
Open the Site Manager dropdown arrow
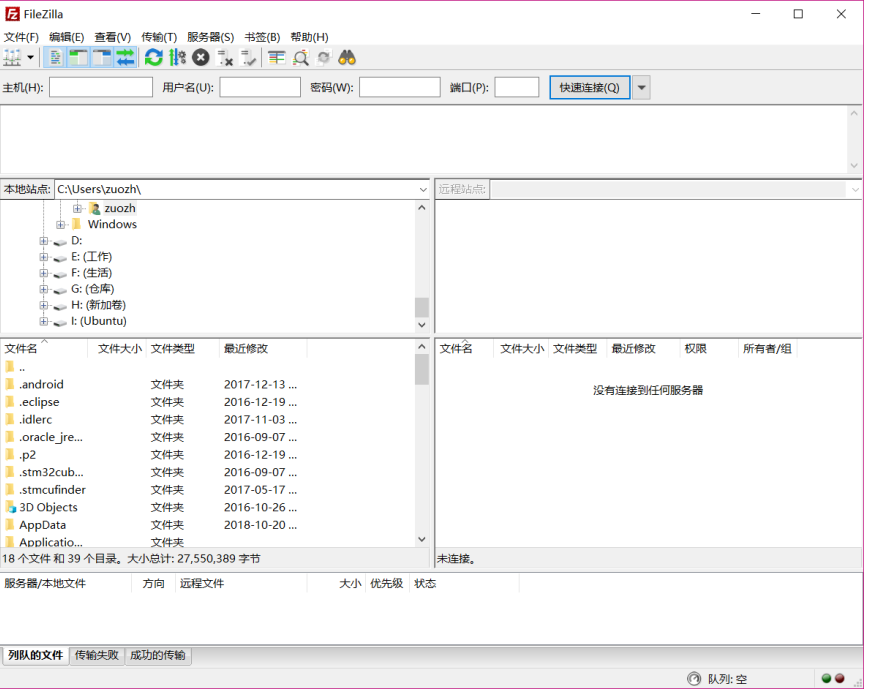(29, 57)
